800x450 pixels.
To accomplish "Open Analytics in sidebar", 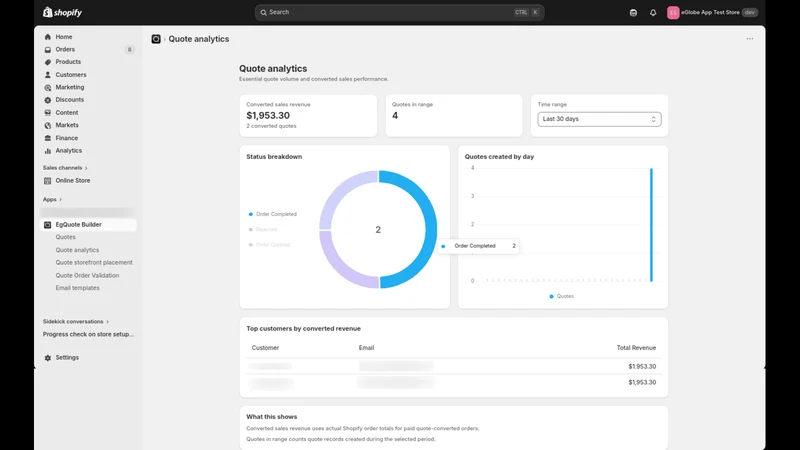I will tap(68, 151).
